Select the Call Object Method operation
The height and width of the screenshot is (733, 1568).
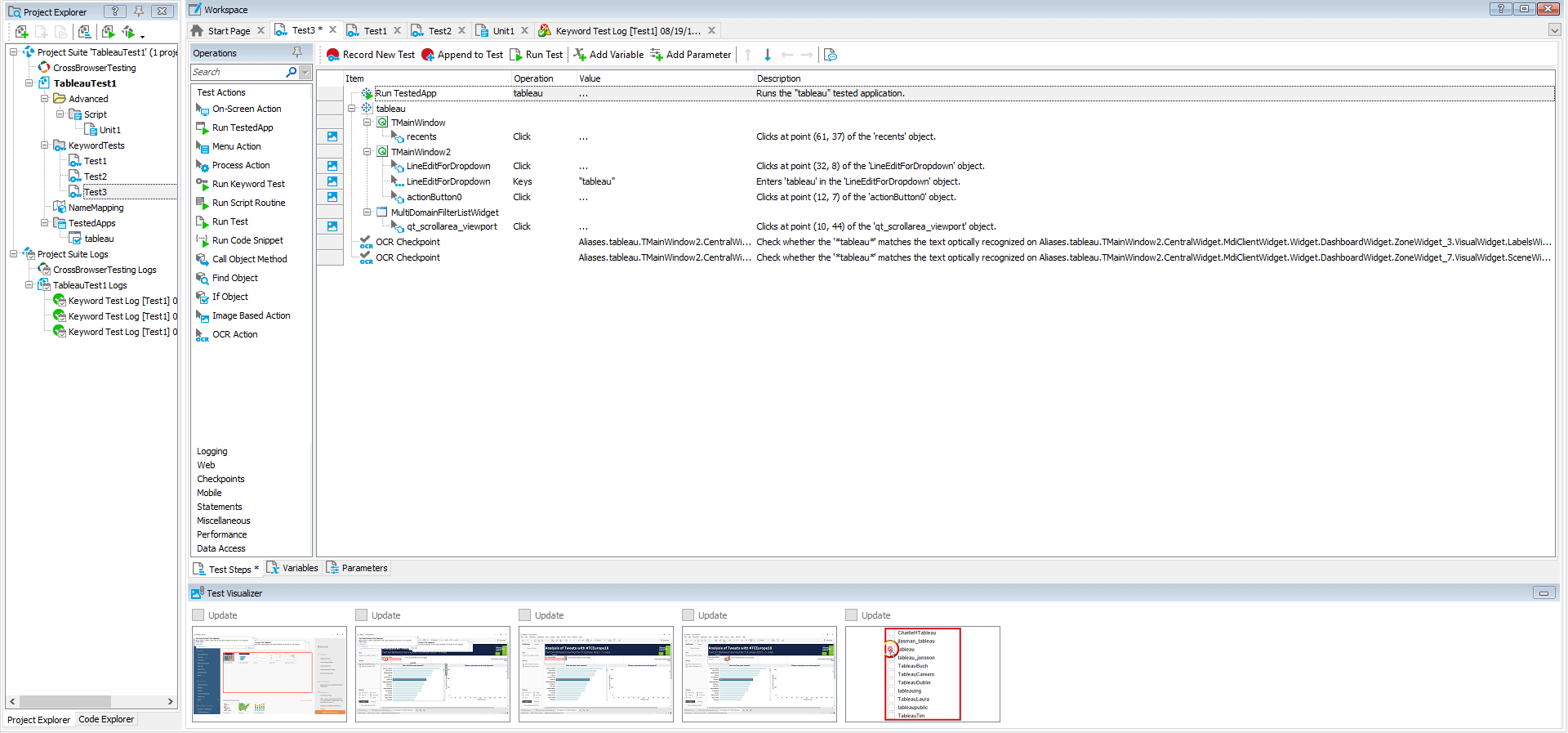242,259
